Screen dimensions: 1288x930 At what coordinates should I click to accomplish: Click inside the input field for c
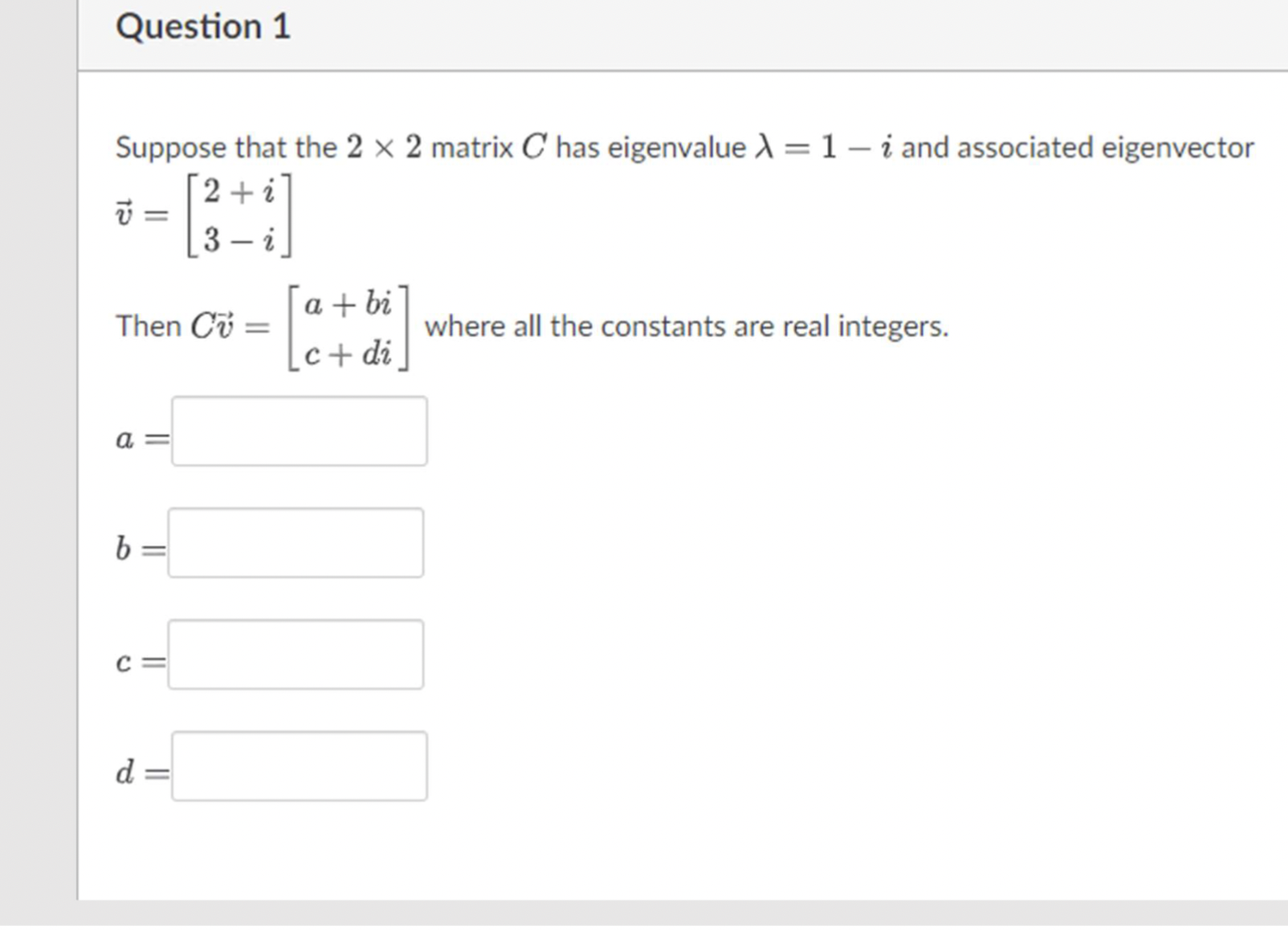[296, 655]
